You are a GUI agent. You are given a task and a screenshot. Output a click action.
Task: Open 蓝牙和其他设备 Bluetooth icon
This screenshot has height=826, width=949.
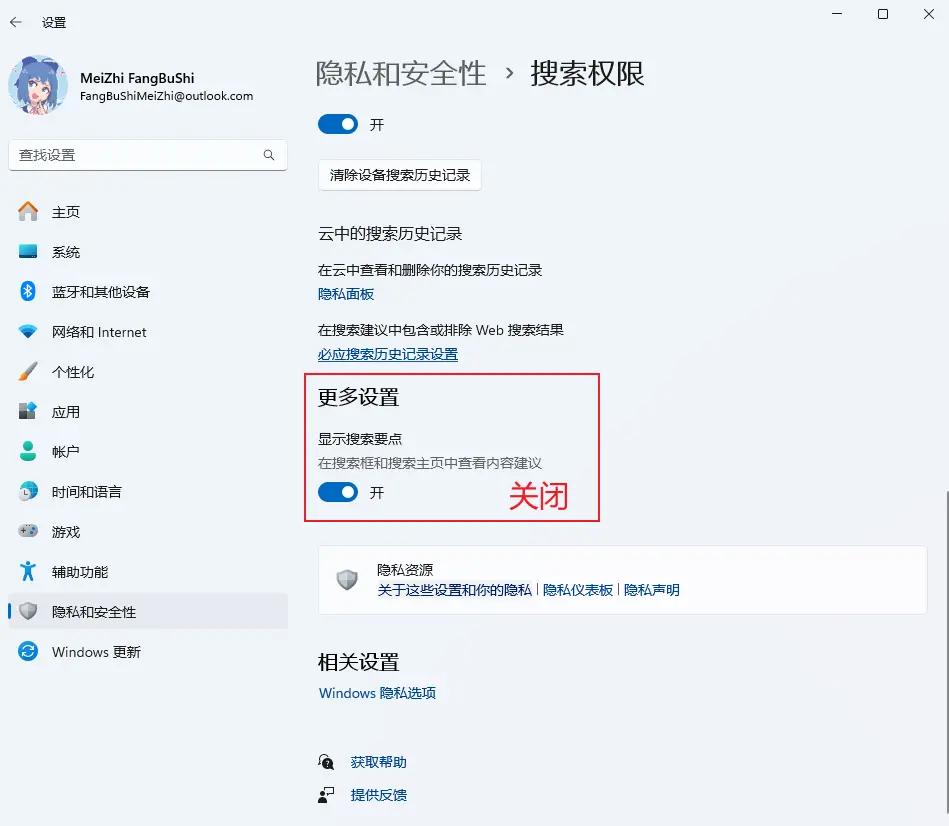[x=28, y=292]
